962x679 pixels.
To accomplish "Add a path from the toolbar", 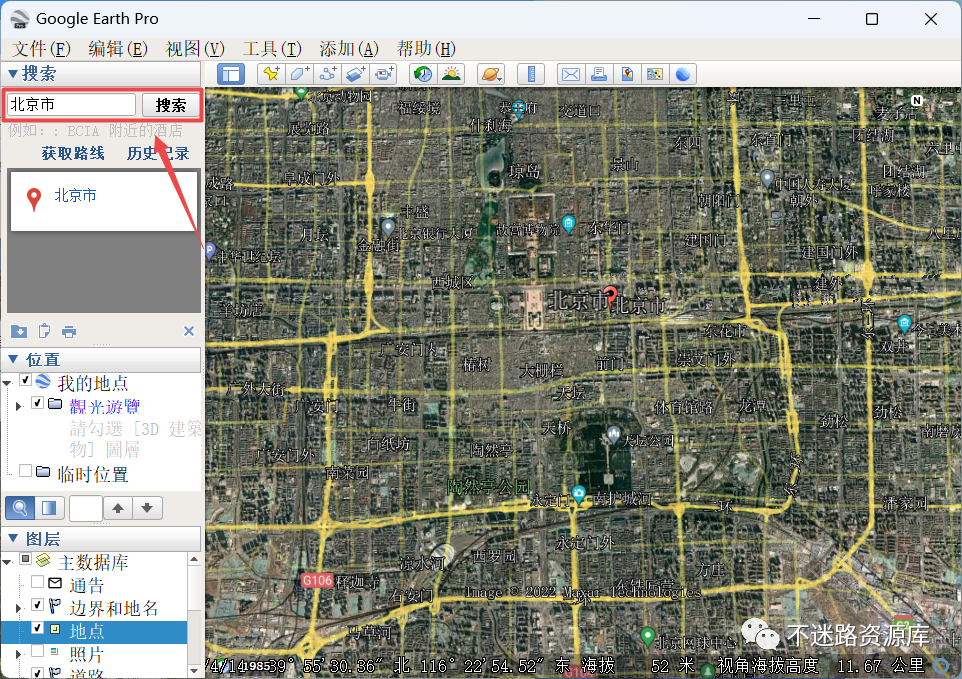I will pos(328,74).
